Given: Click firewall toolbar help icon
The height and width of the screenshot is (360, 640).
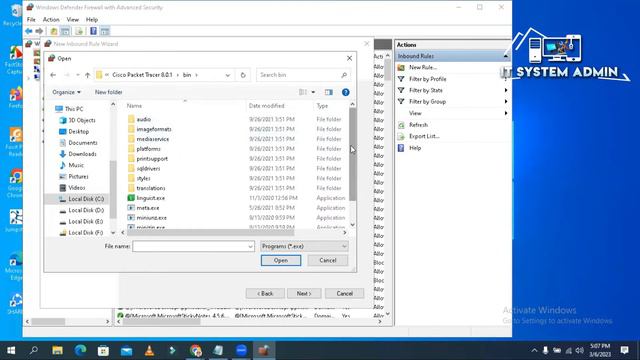Looking at the screenshot, I should coord(93,31).
